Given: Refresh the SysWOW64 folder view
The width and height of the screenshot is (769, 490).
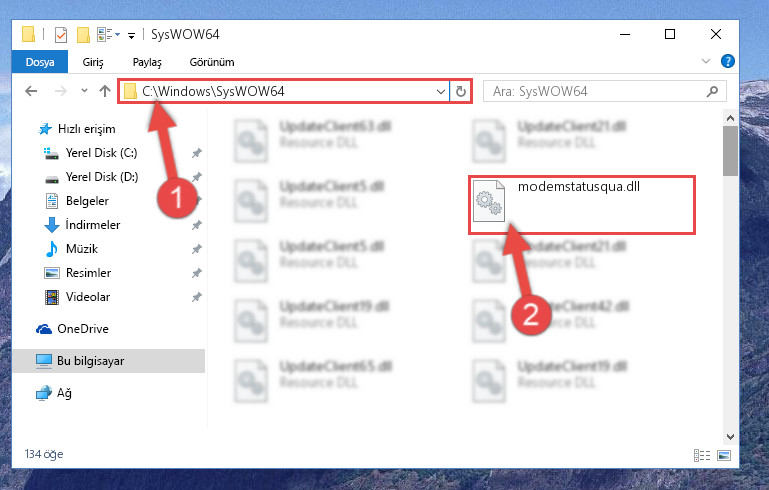Looking at the screenshot, I should (461, 91).
